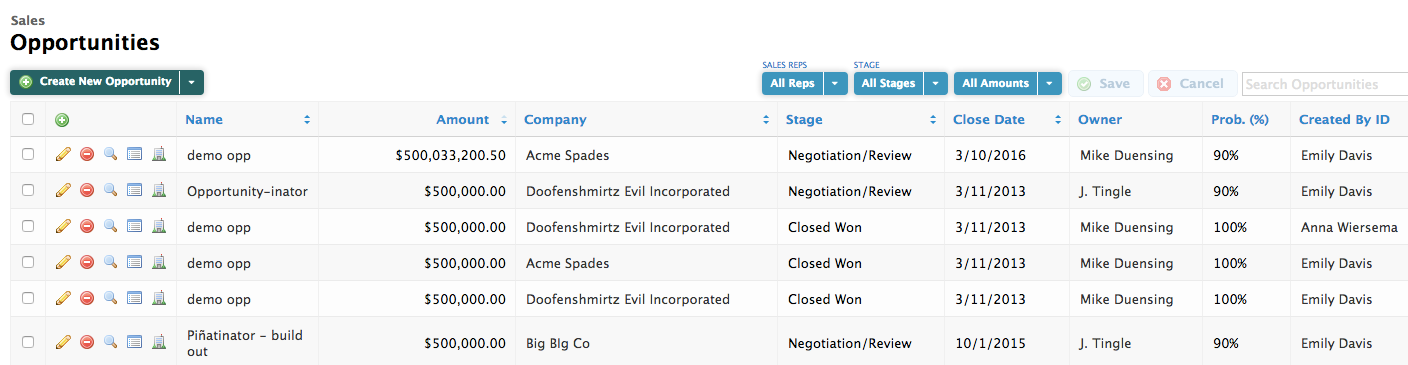Click the Cancel button
Screen dimensions: 1408x365
point(1190,84)
